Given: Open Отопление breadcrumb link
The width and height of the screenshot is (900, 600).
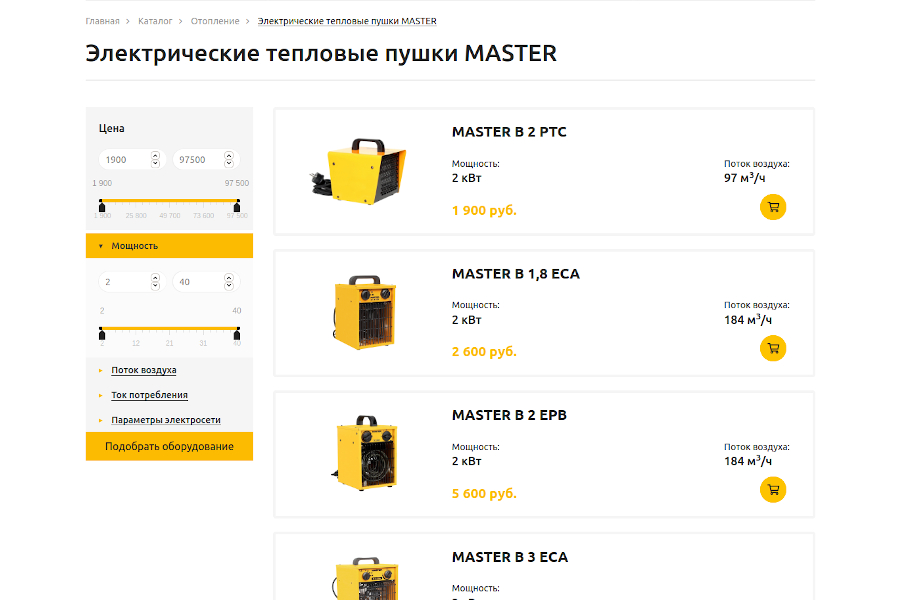Looking at the screenshot, I should [215, 21].
